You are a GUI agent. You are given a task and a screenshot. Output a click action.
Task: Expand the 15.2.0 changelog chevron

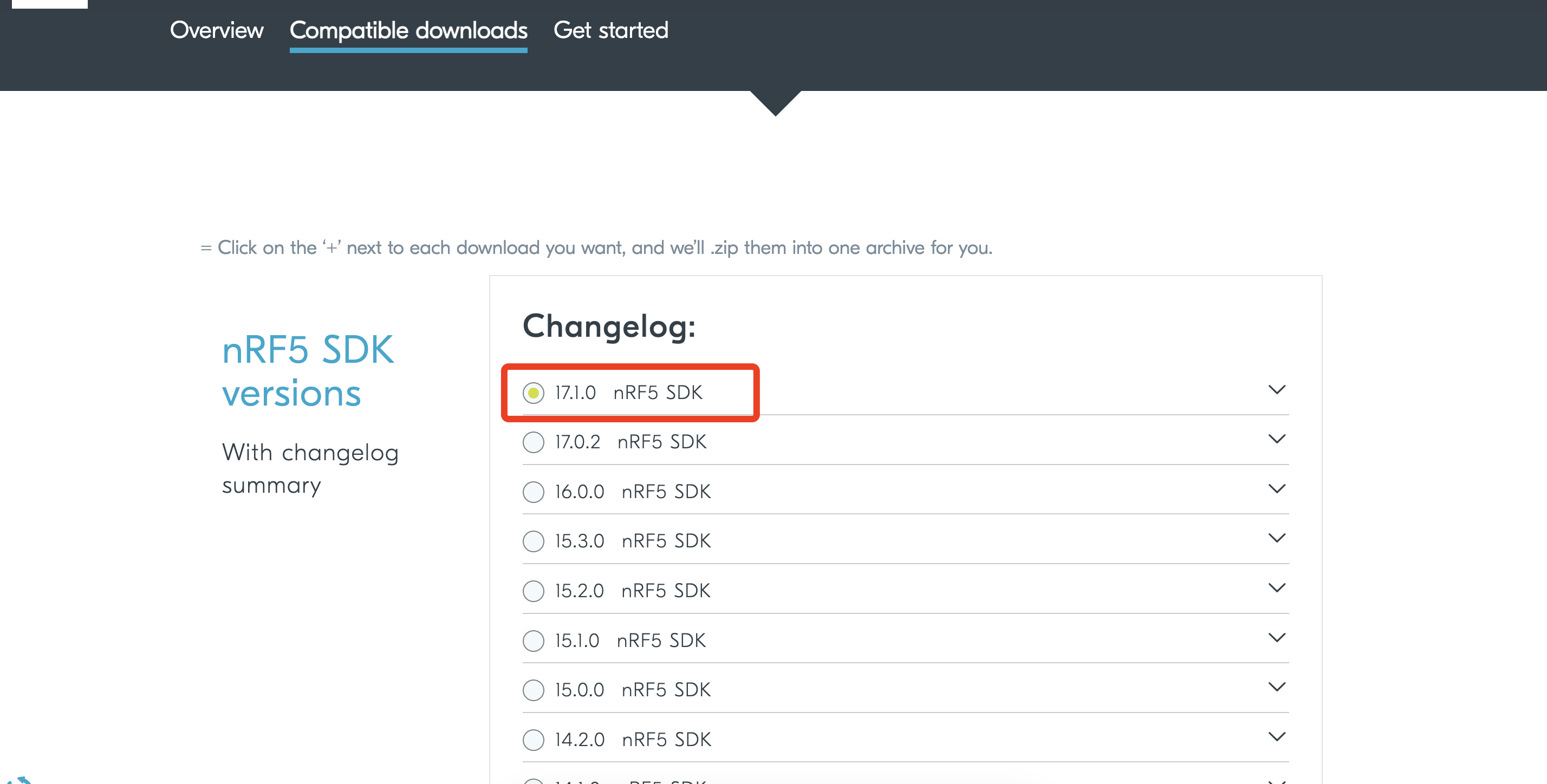tap(1277, 587)
